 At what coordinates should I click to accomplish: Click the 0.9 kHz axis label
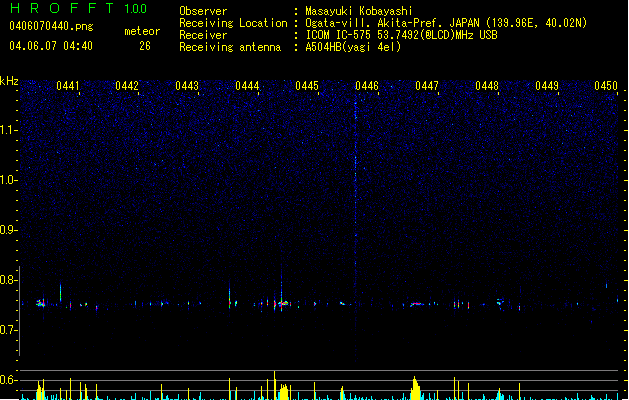(x=8, y=230)
